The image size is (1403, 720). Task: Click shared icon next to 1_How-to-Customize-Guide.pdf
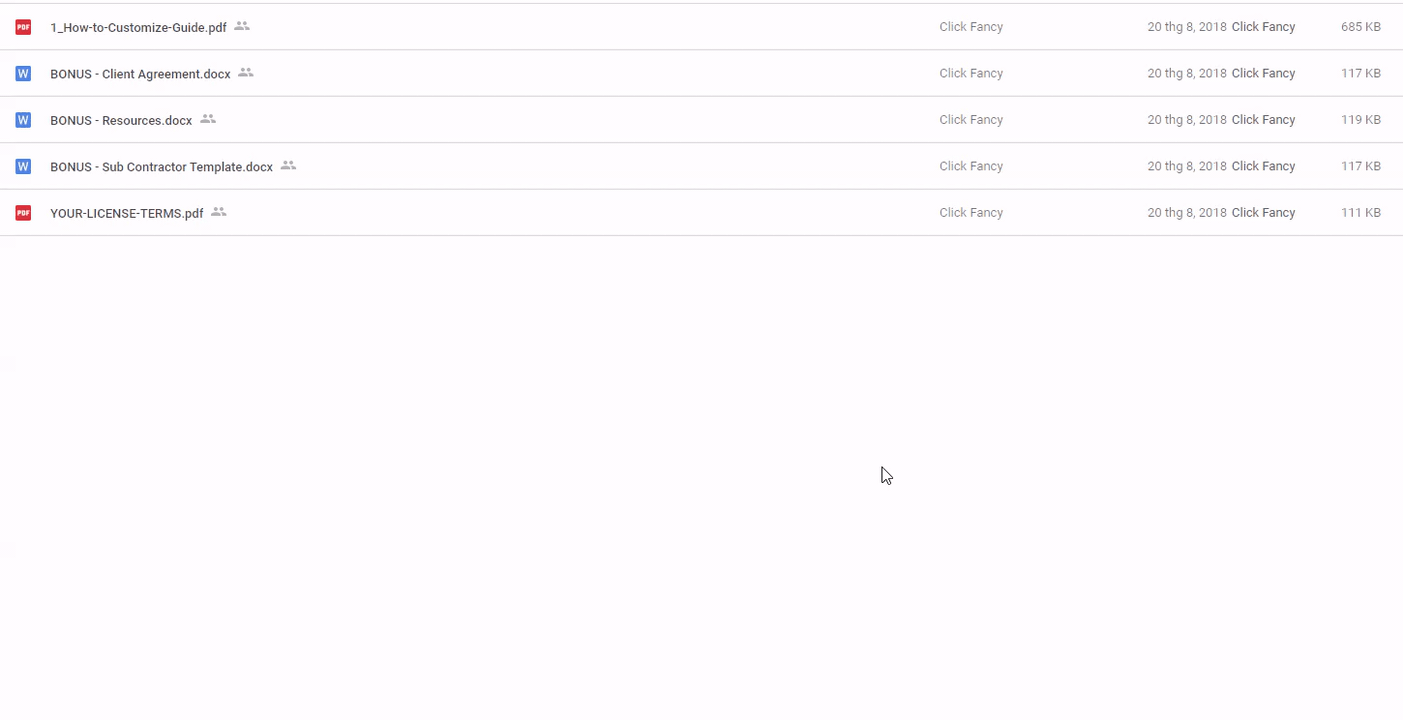click(242, 27)
